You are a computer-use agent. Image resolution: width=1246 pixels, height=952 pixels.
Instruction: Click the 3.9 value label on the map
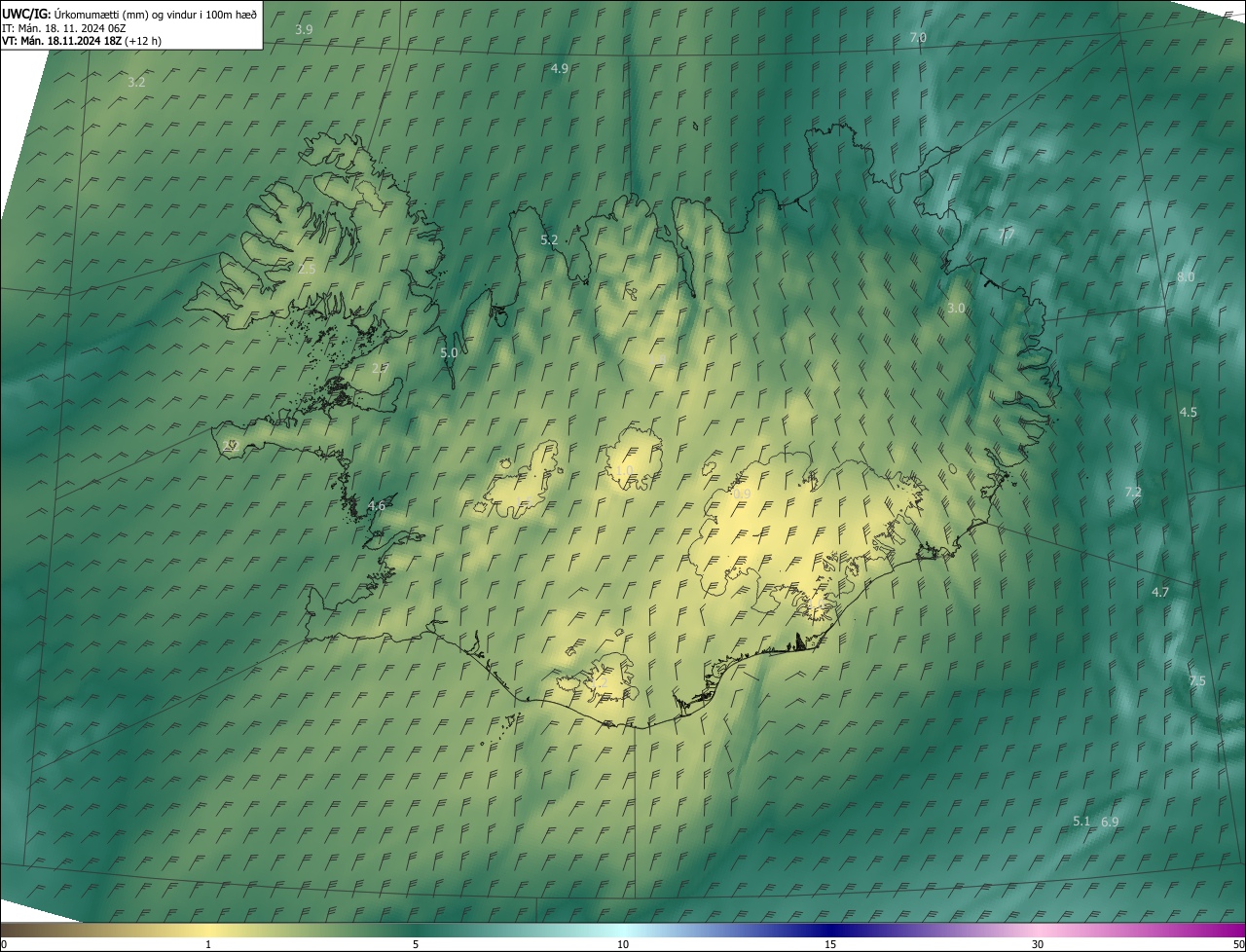304,30
